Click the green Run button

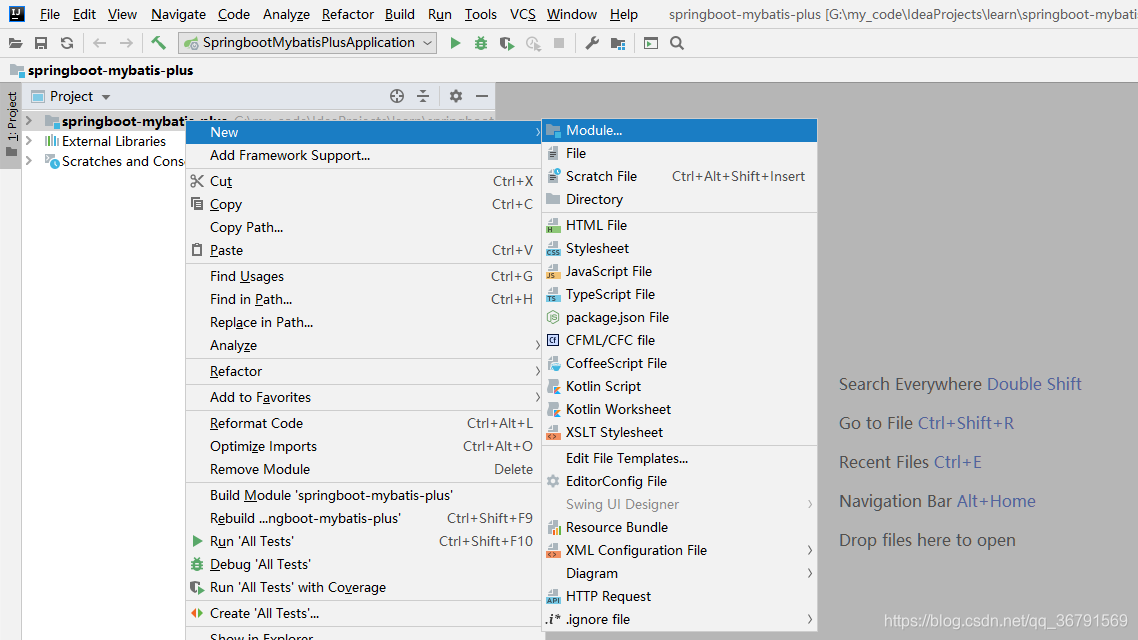[455, 44]
